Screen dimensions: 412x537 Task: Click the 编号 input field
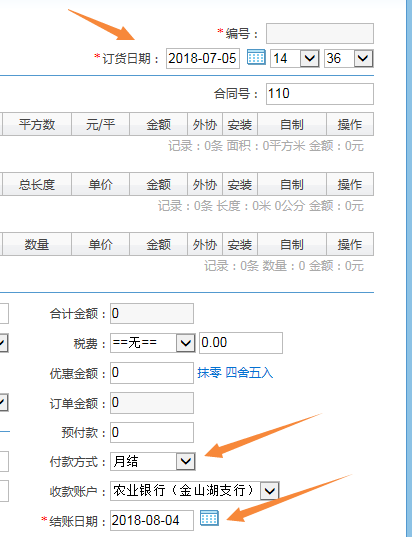320,33
